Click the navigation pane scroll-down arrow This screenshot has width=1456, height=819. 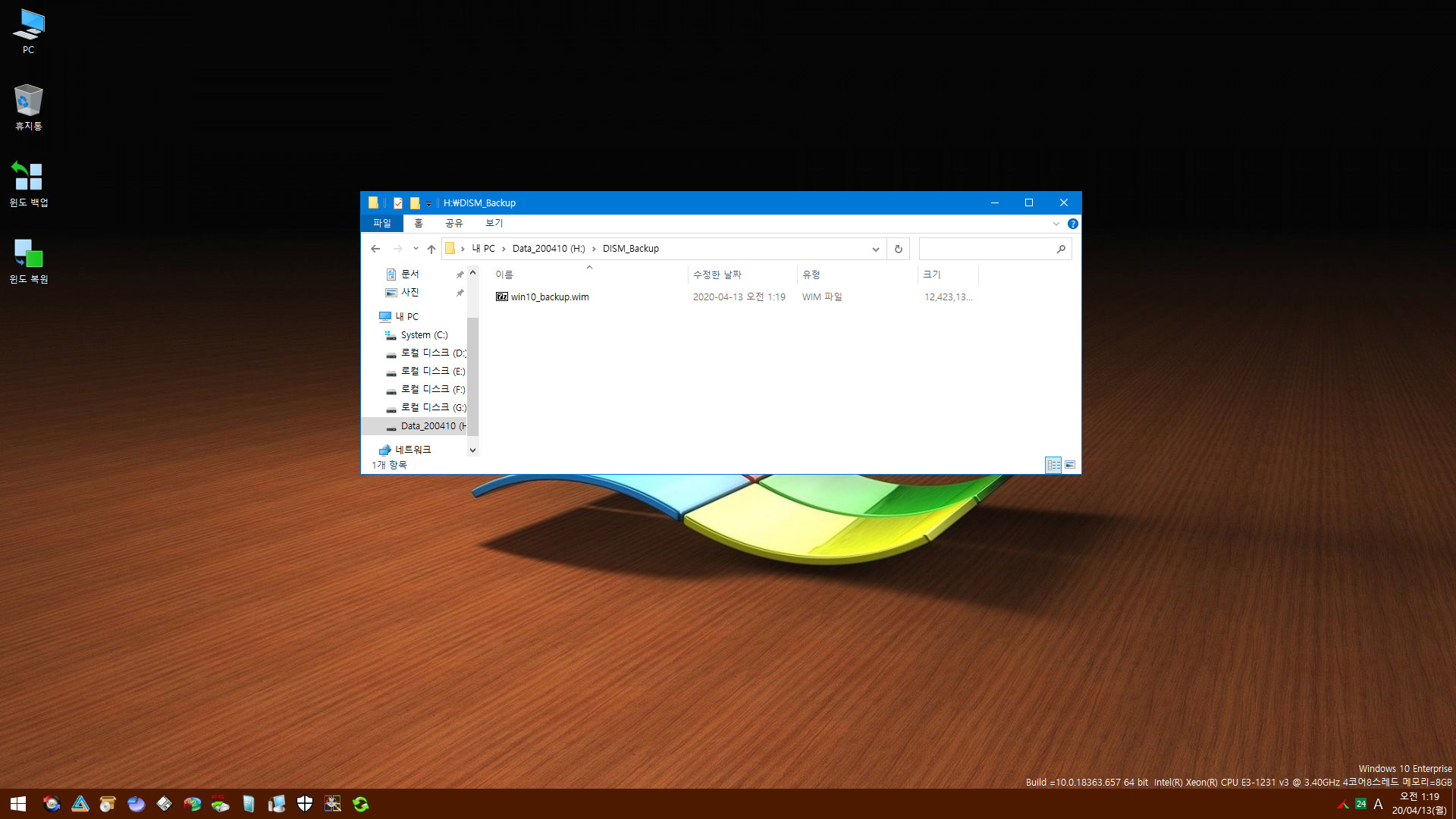point(472,450)
